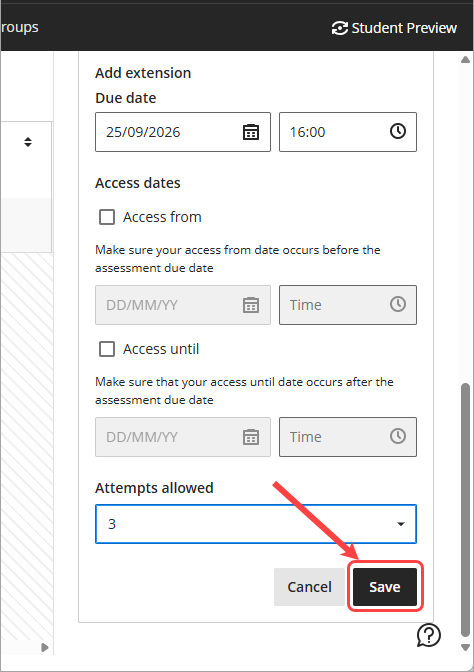Click the Access from clock icon
Image resolution: width=474 pixels, height=672 pixels.
point(398,304)
